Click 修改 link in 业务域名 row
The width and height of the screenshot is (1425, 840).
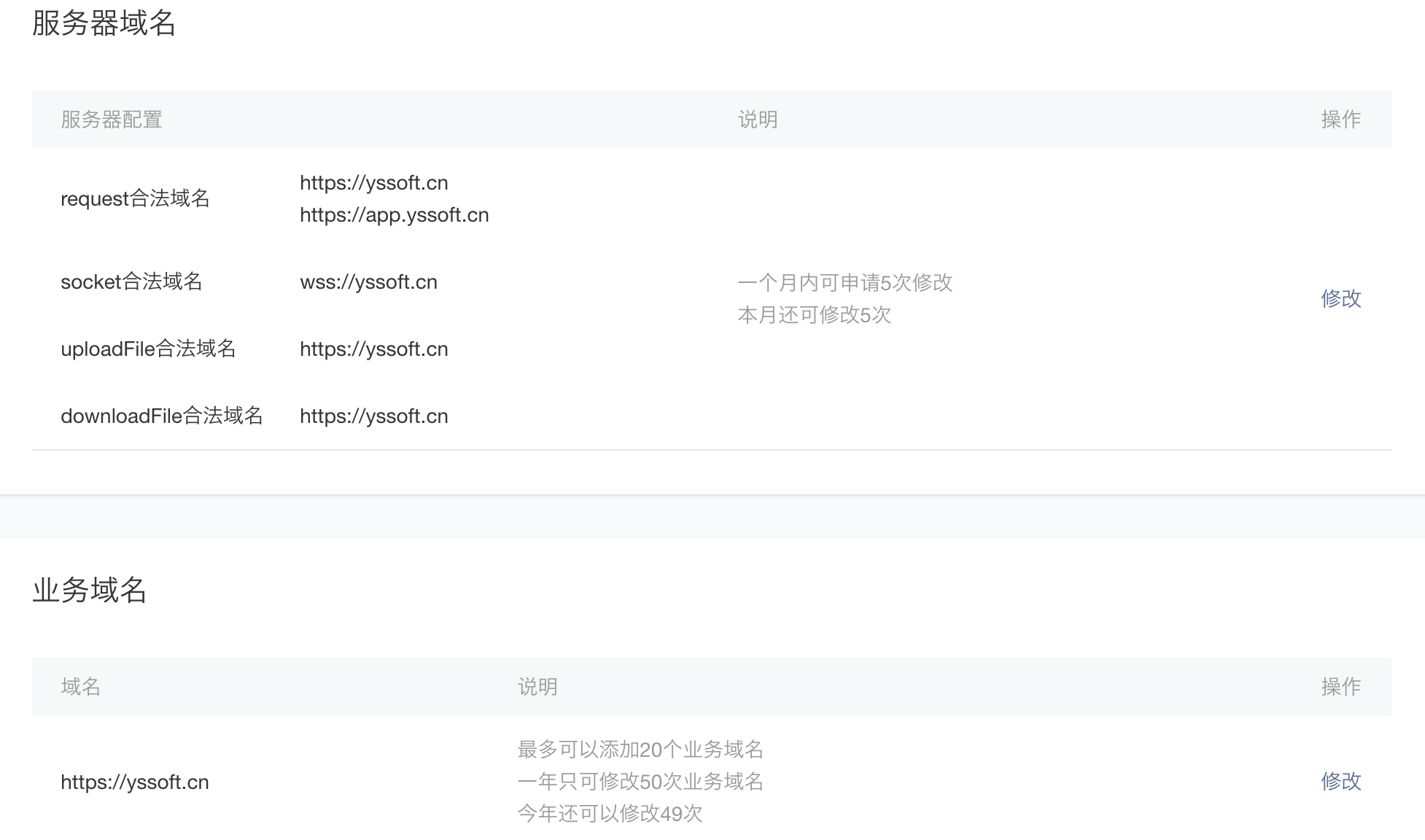1340,781
